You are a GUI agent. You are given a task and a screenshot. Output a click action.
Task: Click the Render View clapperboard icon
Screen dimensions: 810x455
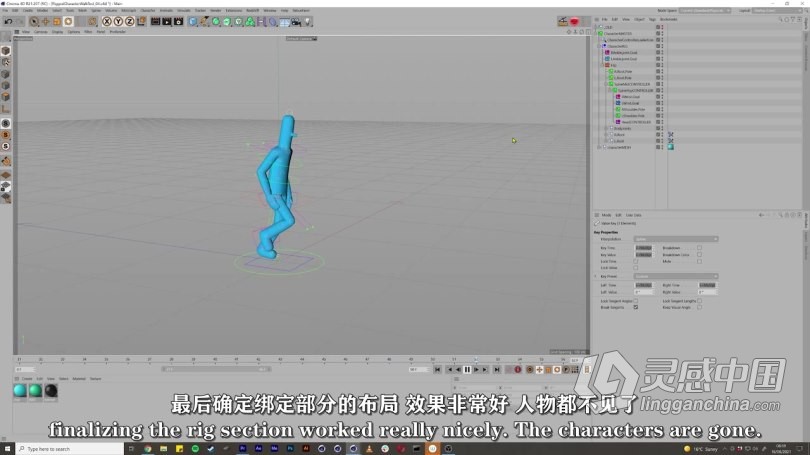(x=155, y=22)
